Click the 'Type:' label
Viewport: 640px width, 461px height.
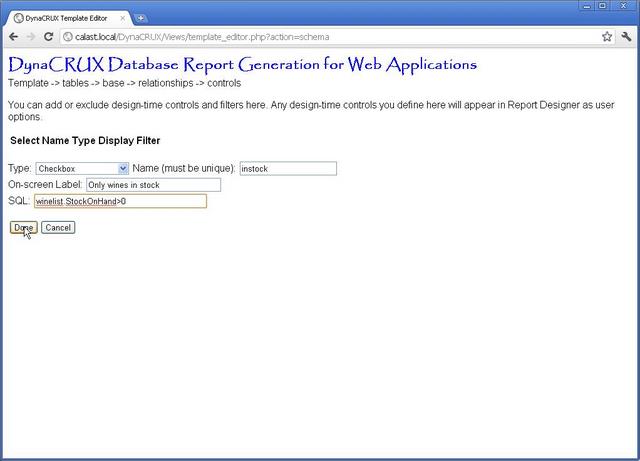click(x=20, y=168)
